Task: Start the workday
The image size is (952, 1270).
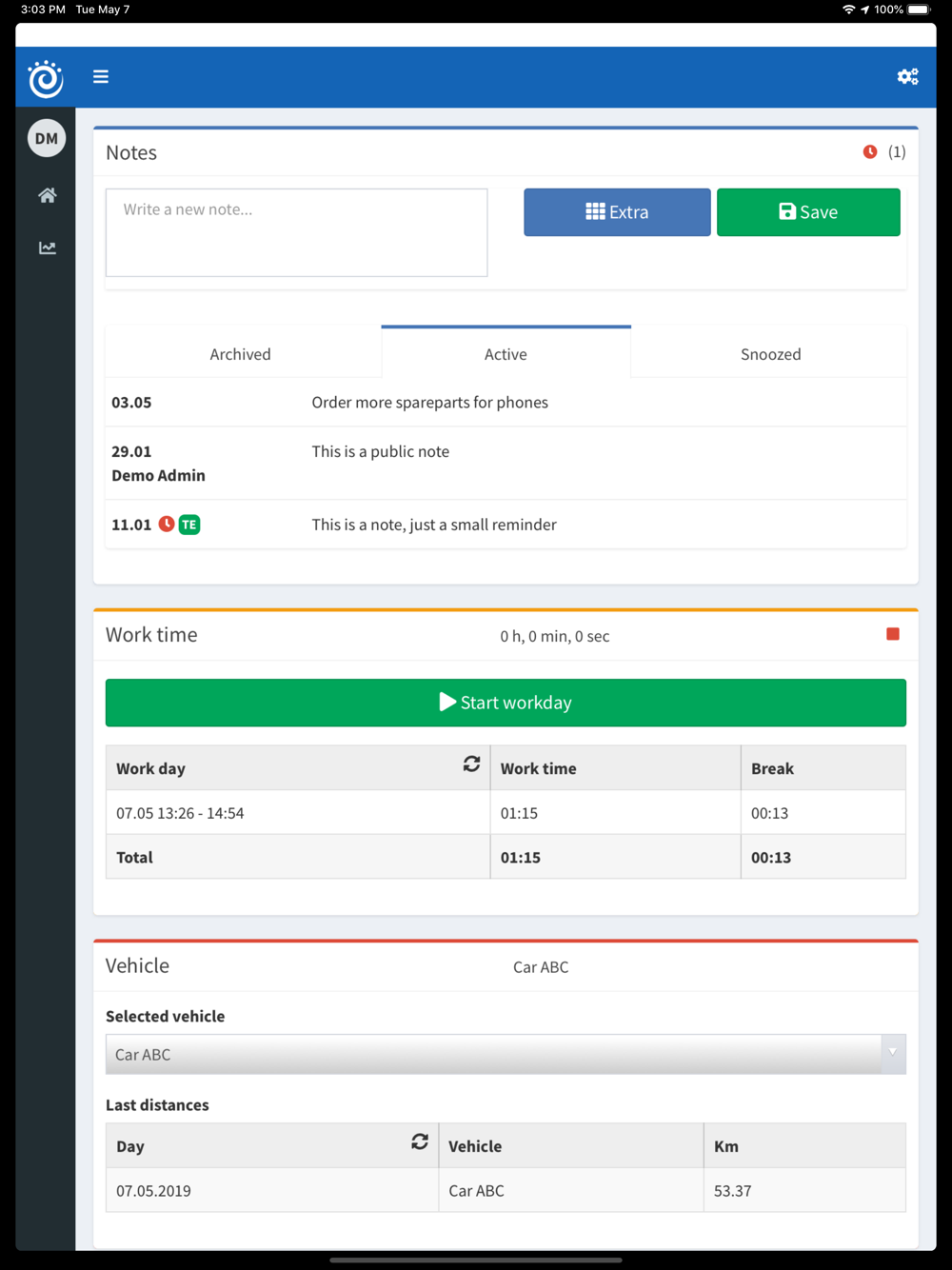Action: click(506, 703)
